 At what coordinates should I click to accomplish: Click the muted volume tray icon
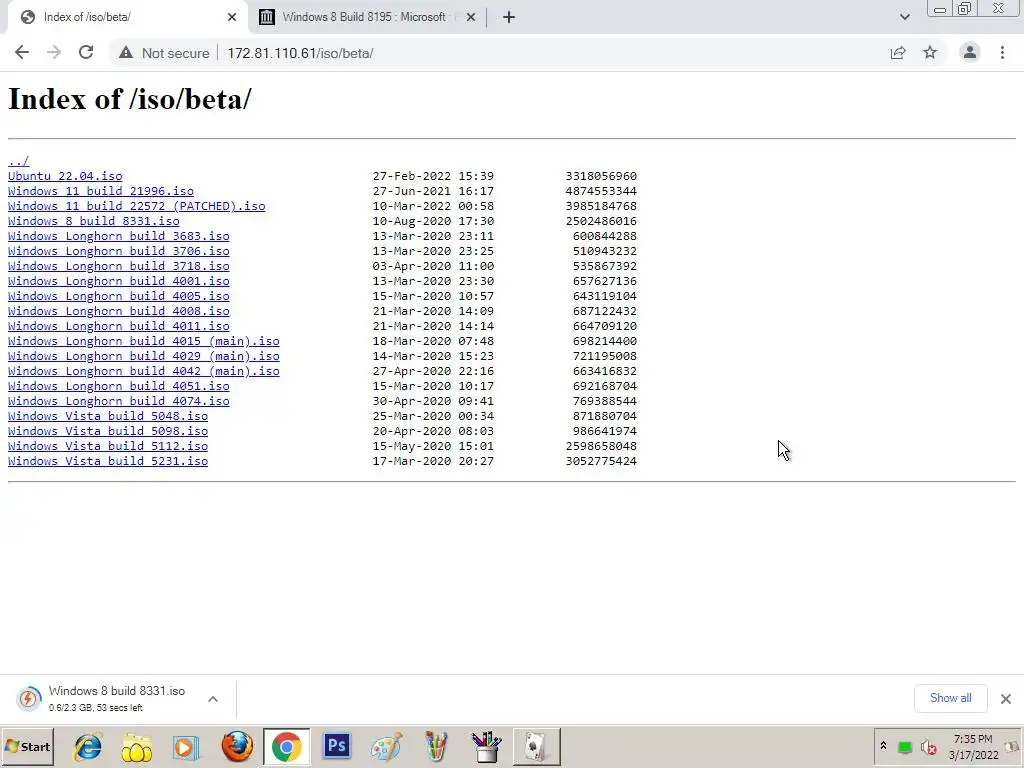(928, 747)
